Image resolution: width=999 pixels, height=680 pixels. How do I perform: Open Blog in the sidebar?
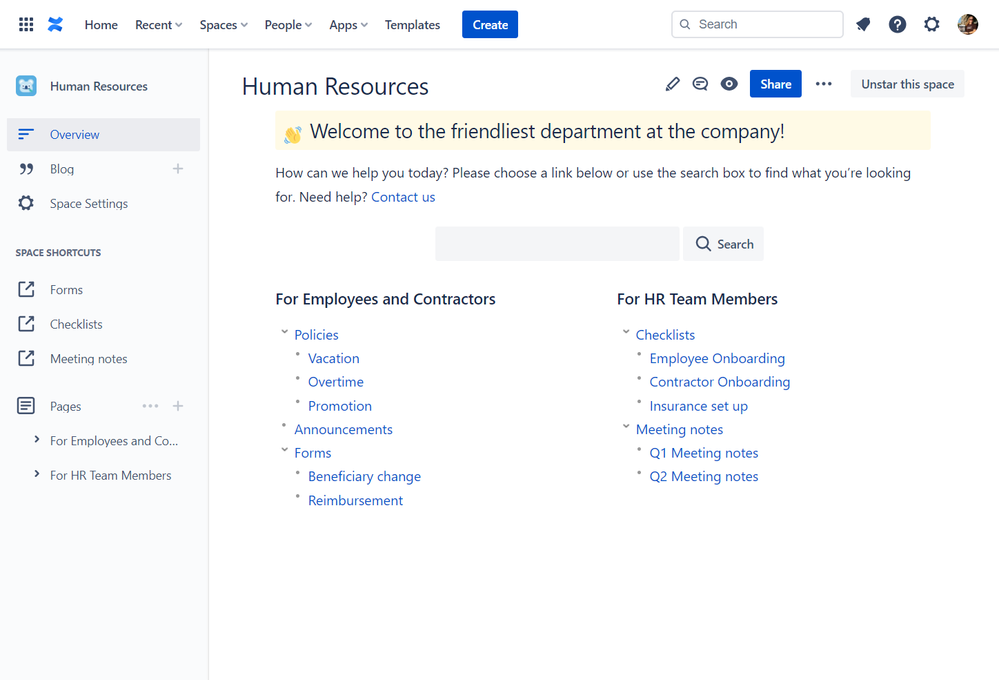tap(62, 169)
